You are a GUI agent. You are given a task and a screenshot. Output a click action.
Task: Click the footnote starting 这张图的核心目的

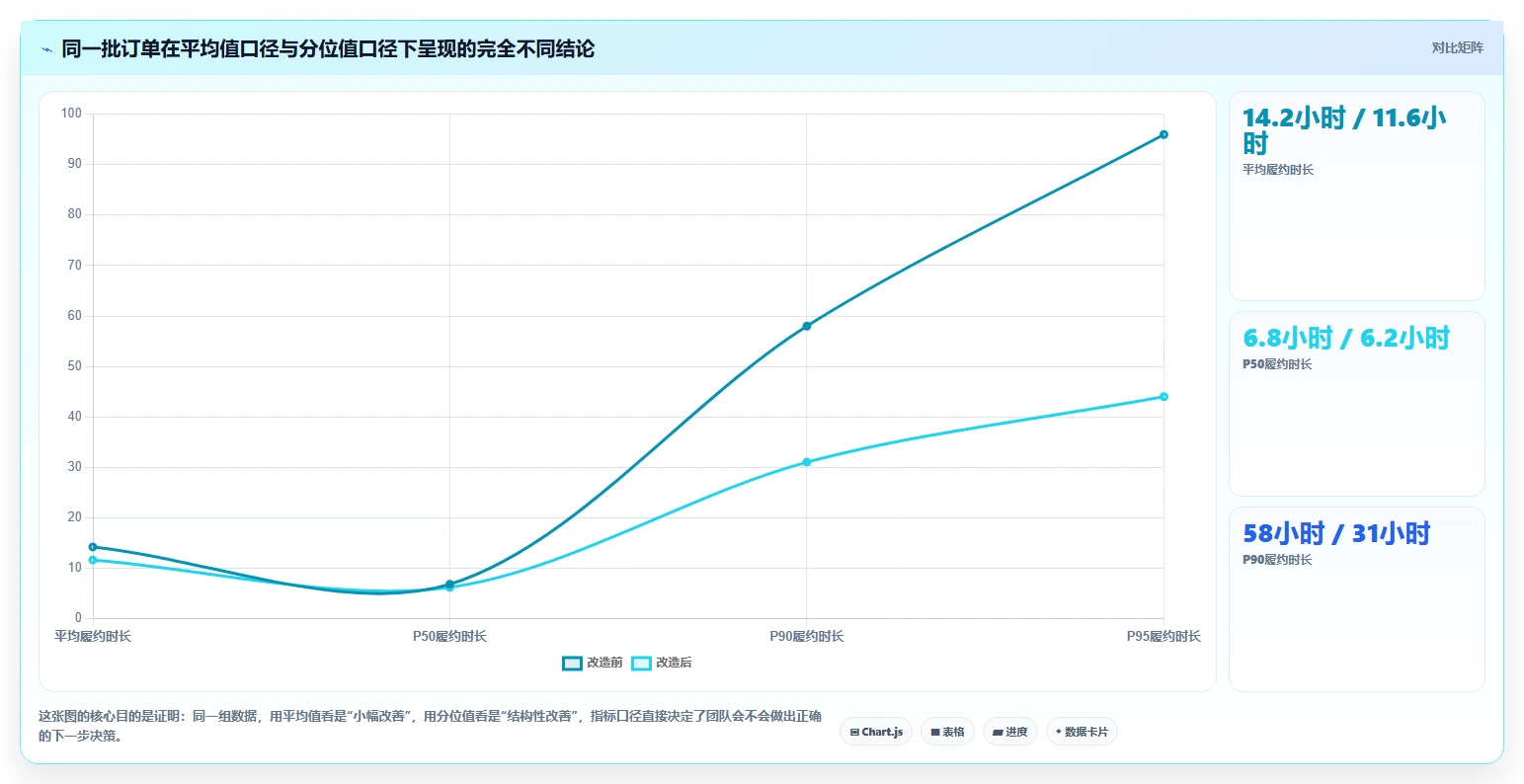pyautogui.click(x=430, y=726)
